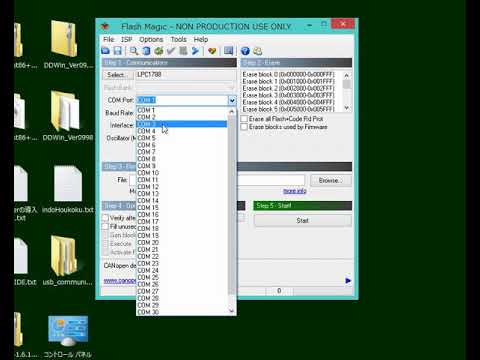This screenshot has height=360, width=480.
Task: Choose COM 15 from the port list
Action: point(182,207)
